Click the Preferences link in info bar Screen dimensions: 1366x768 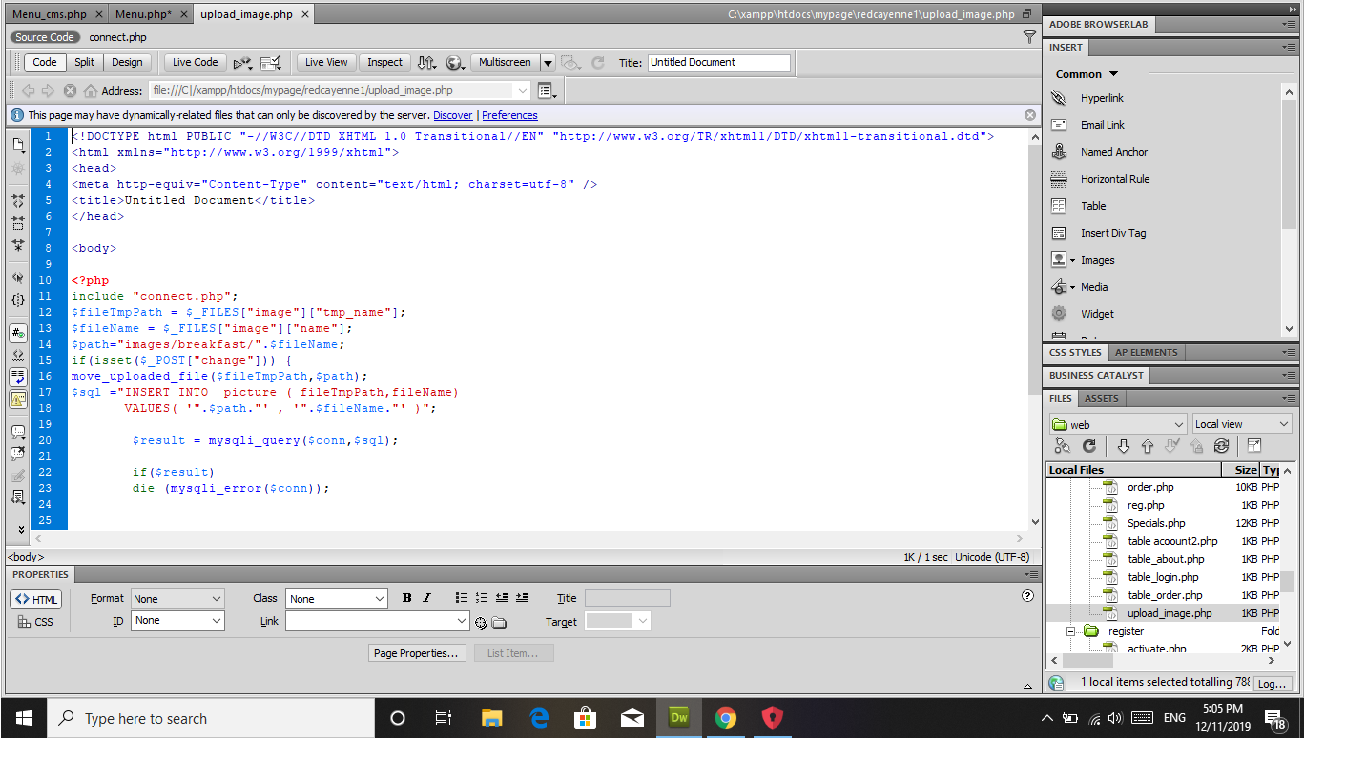coord(510,115)
